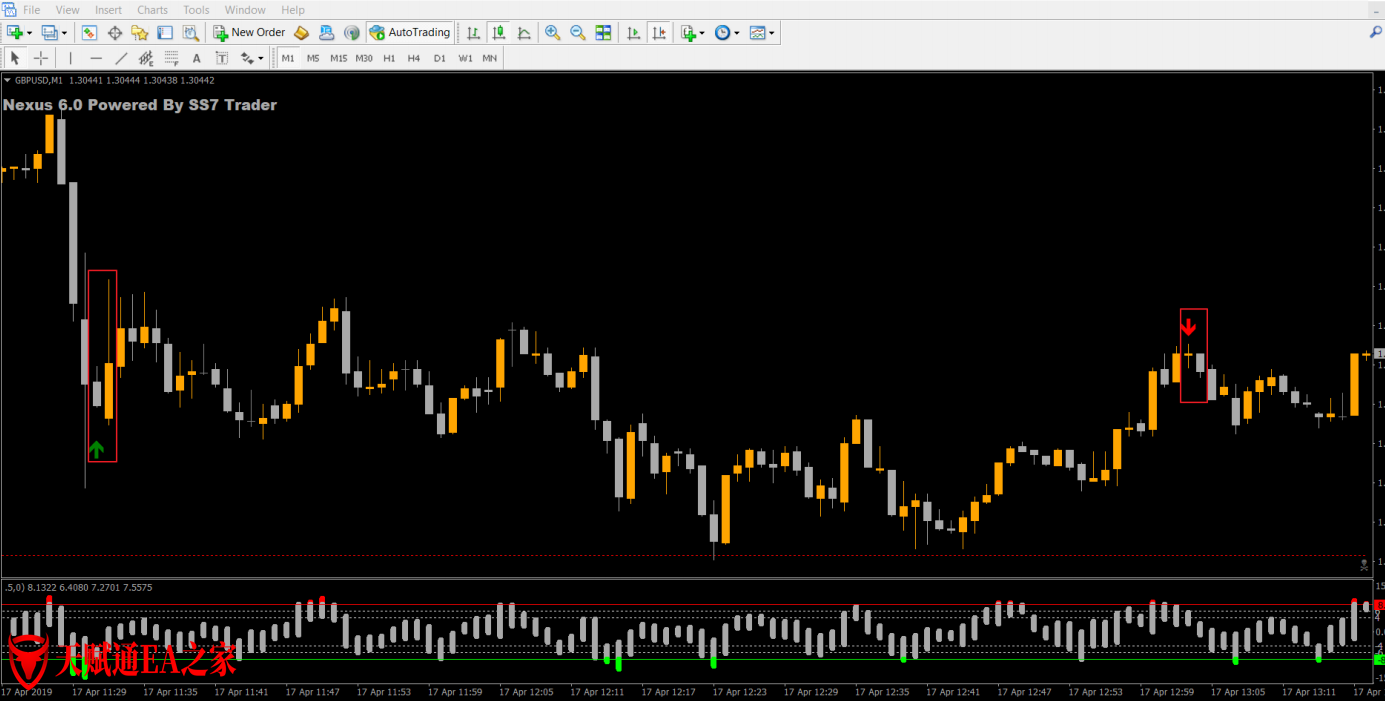Open the periodicity clock dropdown

pyautogui.click(x=737, y=33)
